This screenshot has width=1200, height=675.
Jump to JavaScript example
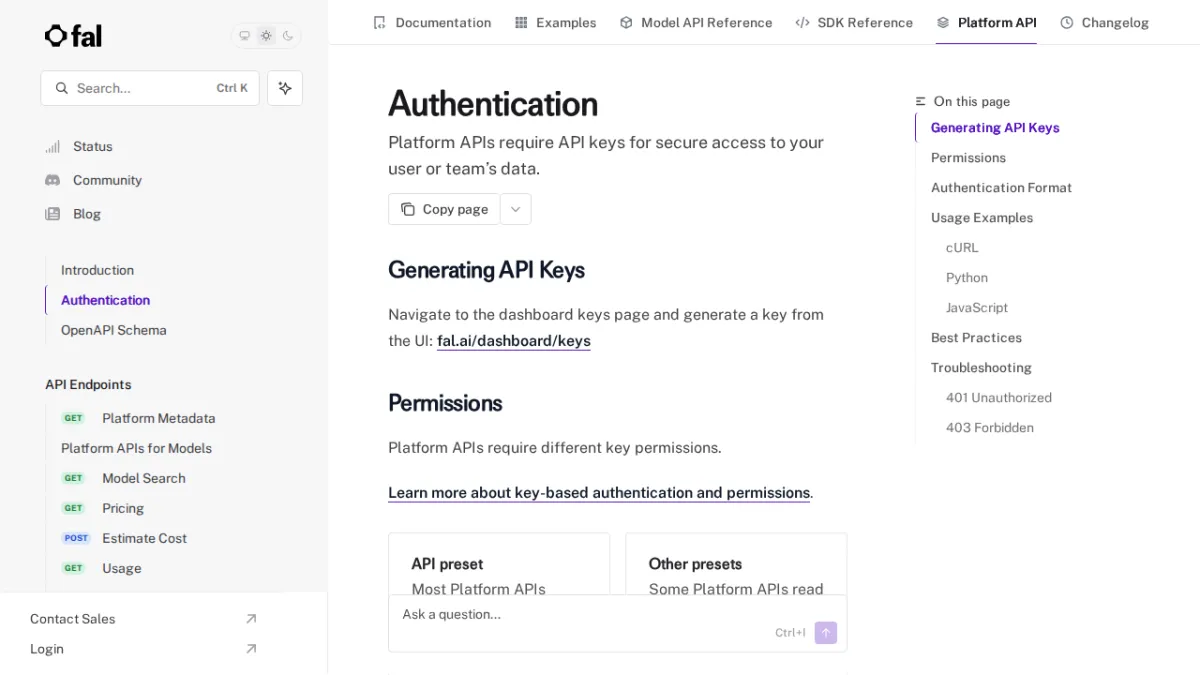tap(977, 308)
